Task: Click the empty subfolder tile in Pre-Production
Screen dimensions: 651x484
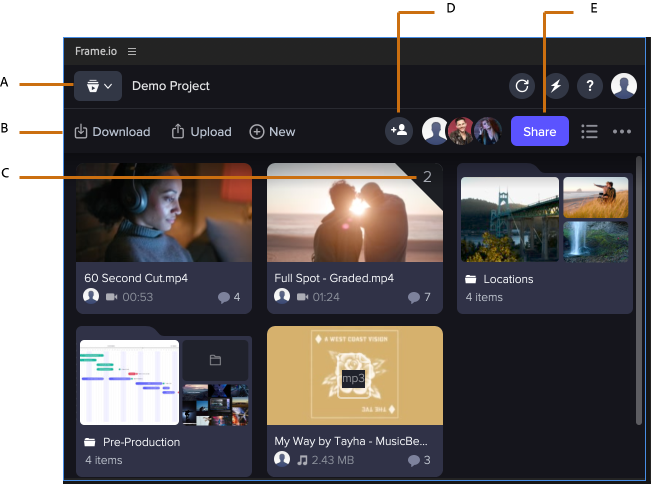Action: 215,360
